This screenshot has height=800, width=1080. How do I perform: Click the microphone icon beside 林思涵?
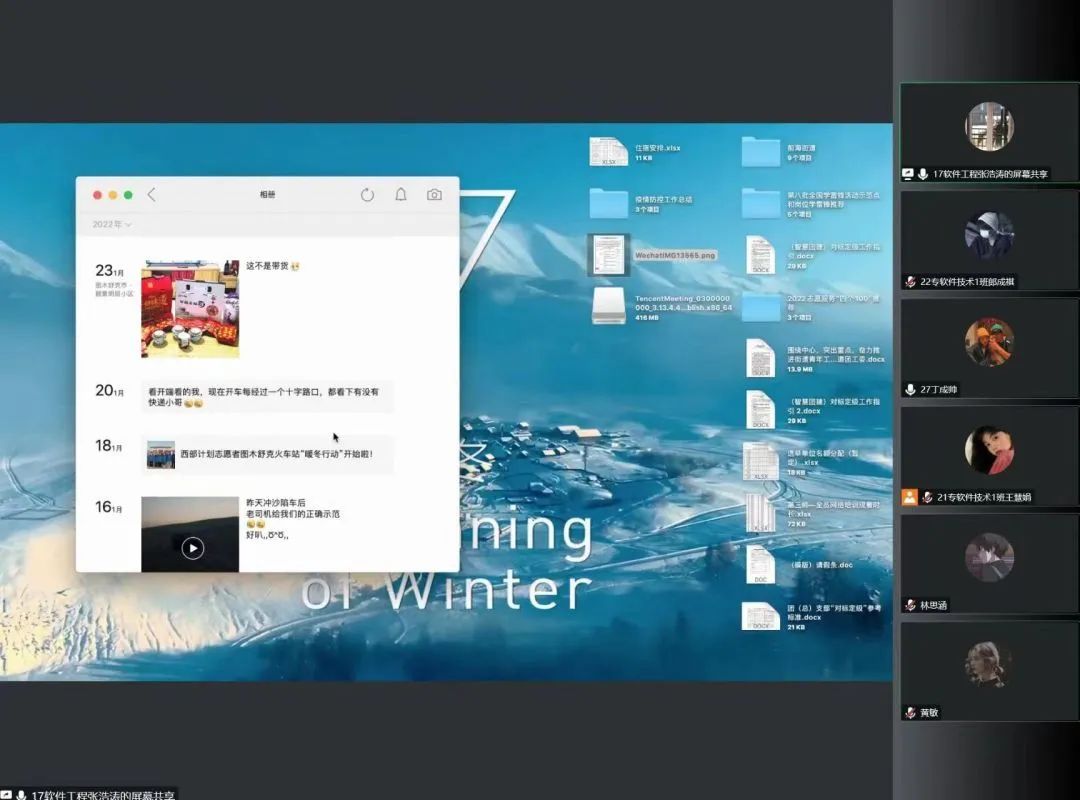[910, 605]
